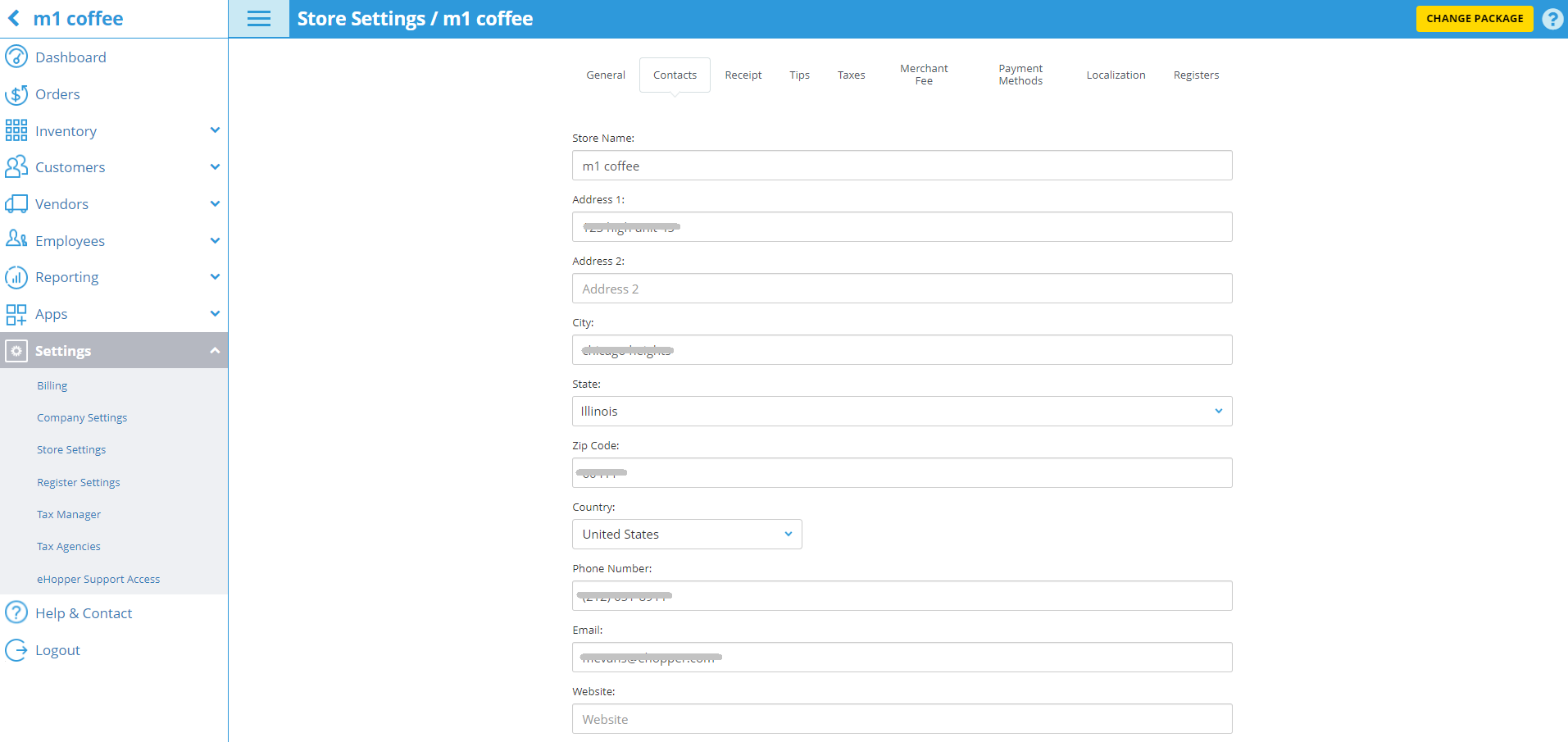1568x742 pixels.
Task: Click the CHANGE PACKAGE button
Action: point(1475,19)
